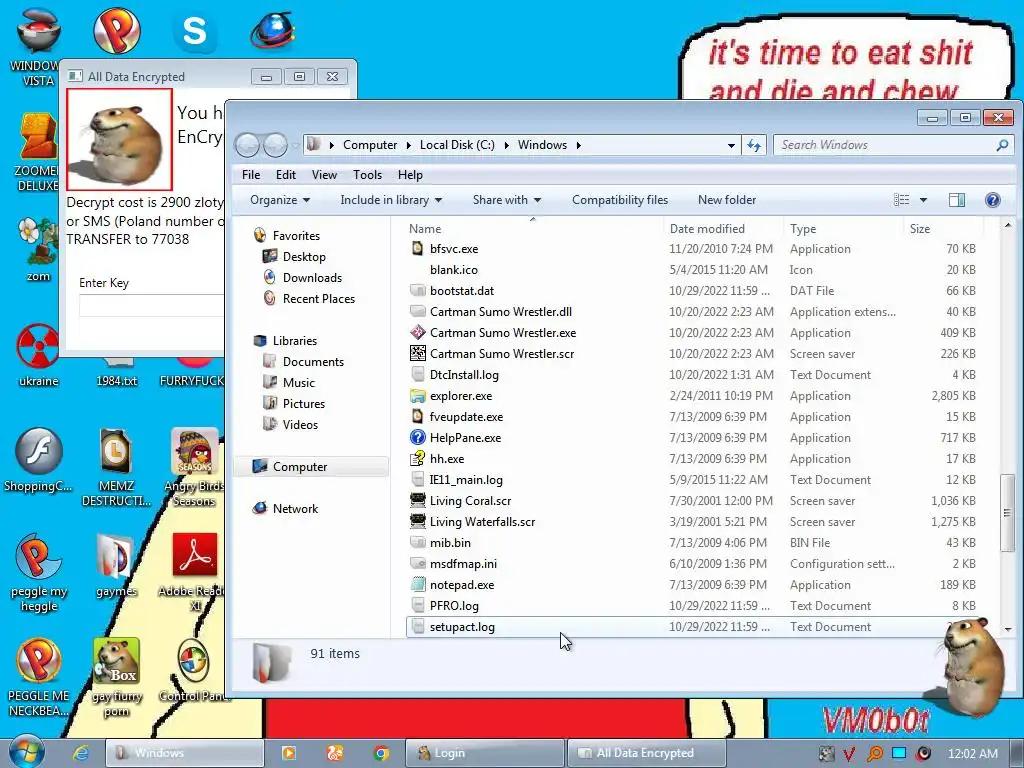Expand the arrow after Windows in breadcrumb
The width and height of the screenshot is (1024, 768).
579,145
